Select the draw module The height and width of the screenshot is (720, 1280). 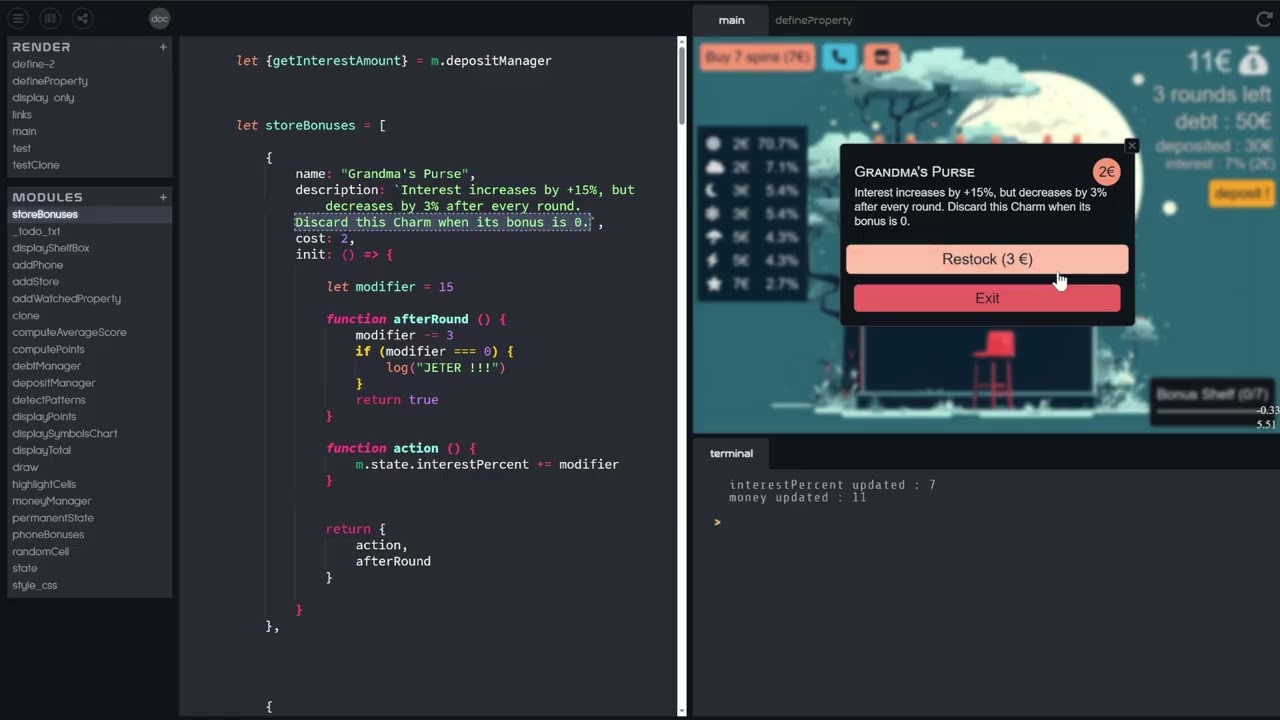point(26,467)
